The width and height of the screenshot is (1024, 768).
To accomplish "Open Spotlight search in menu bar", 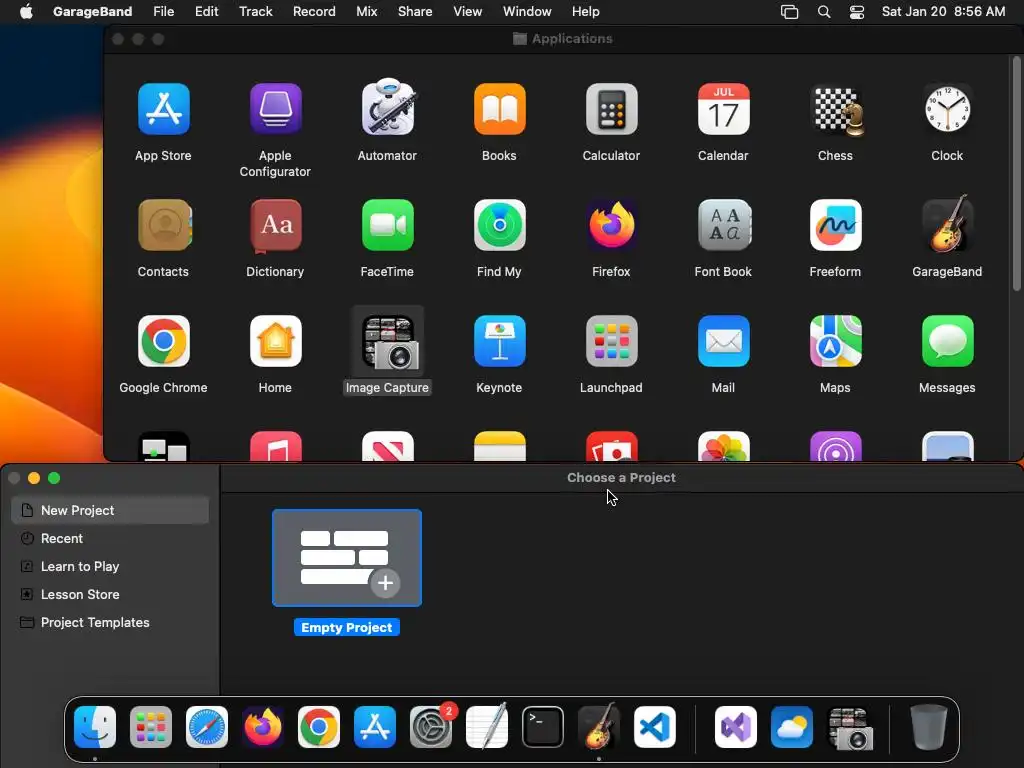I will (824, 12).
